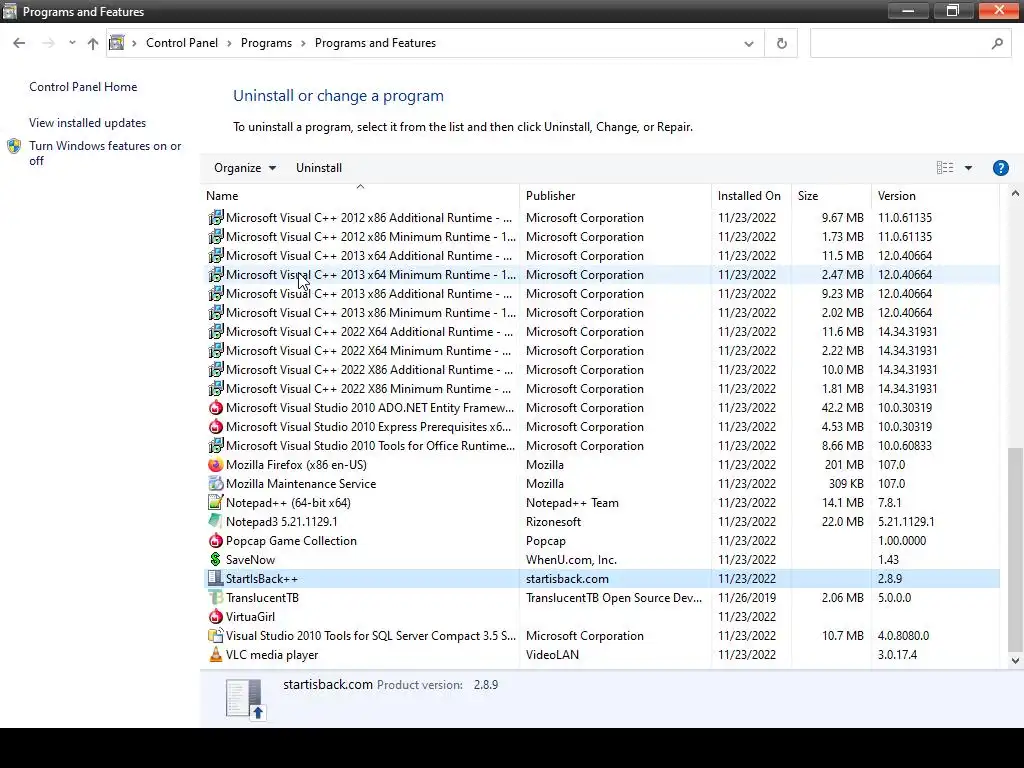The image size is (1024, 768).
Task: Expand the More view options arrow
Action: click(x=968, y=168)
